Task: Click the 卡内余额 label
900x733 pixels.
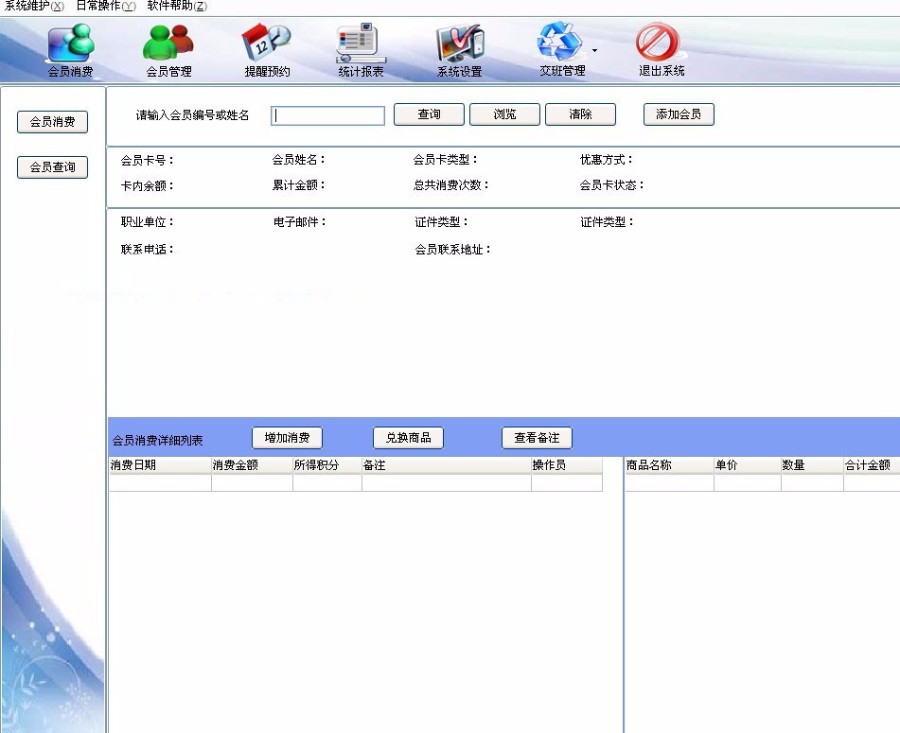Action: pyautogui.click(x=148, y=186)
